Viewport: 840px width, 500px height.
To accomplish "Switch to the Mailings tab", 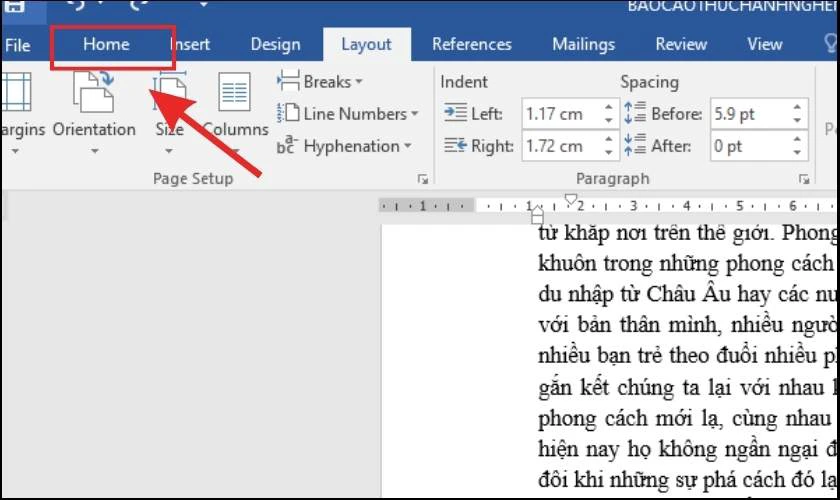I will point(583,44).
